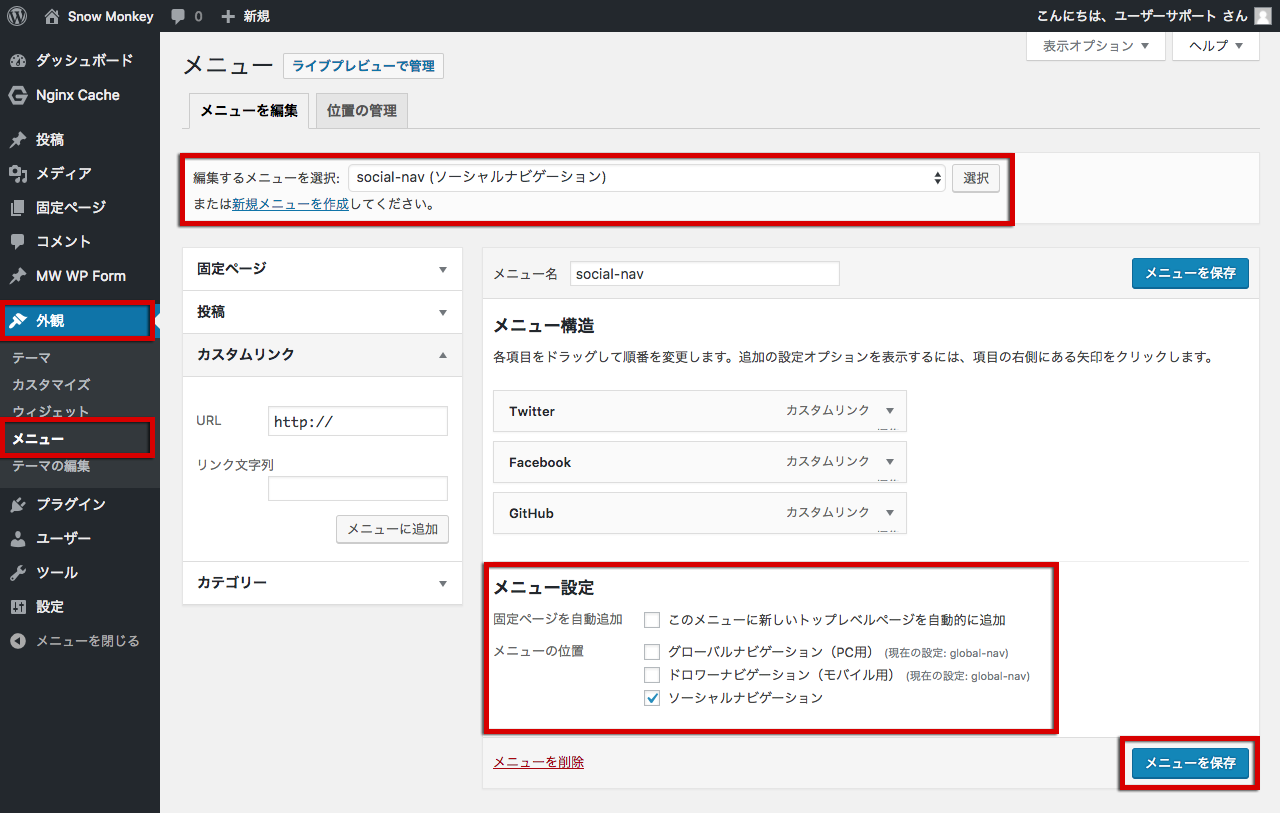Uncheck ソーシャルナビゲーション checkbox
Screen dimensions: 1280x813
tap(652, 698)
